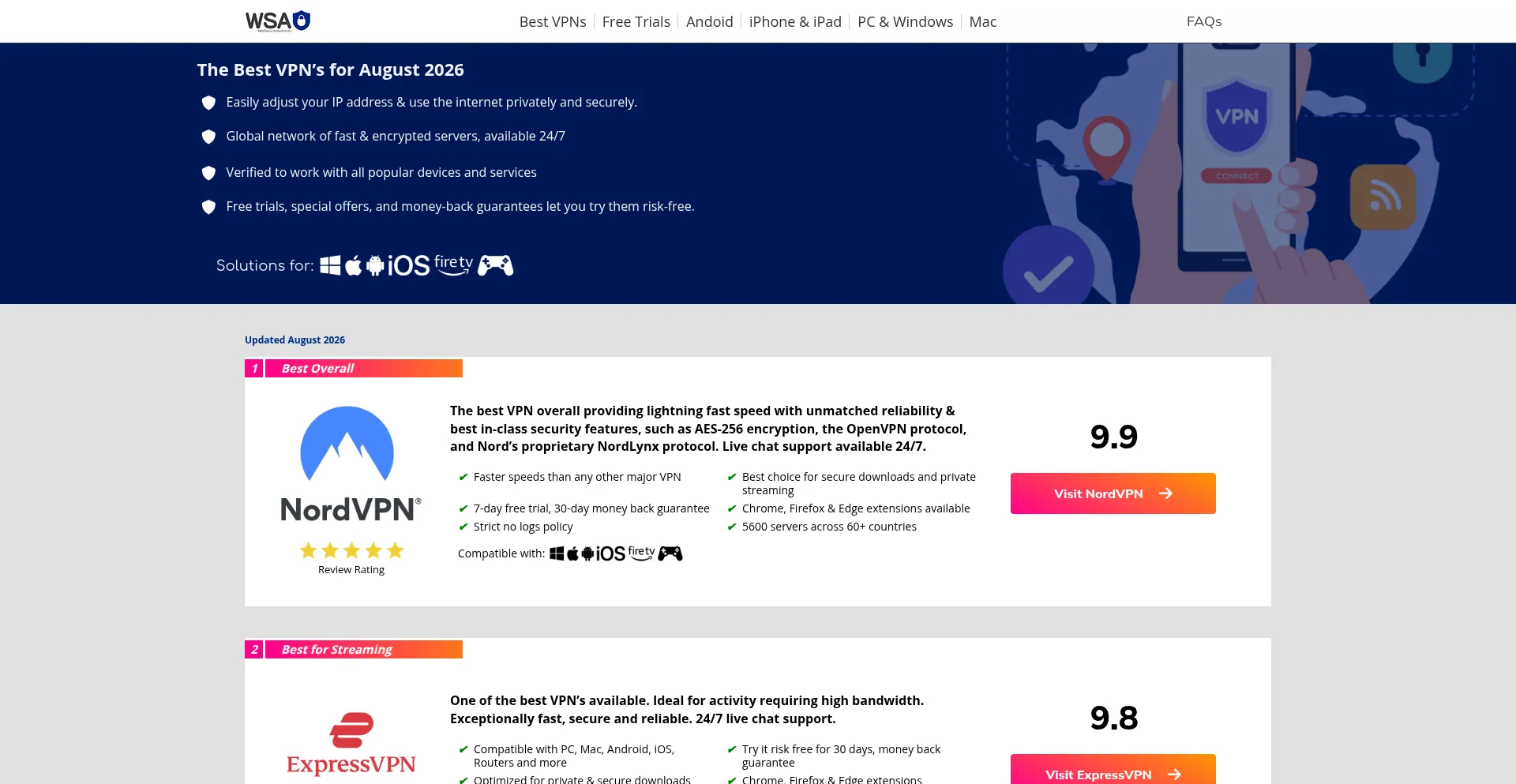Click the NordVPN five-star rating
Viewport: 1516px width, 784px height.
point(351,550)
